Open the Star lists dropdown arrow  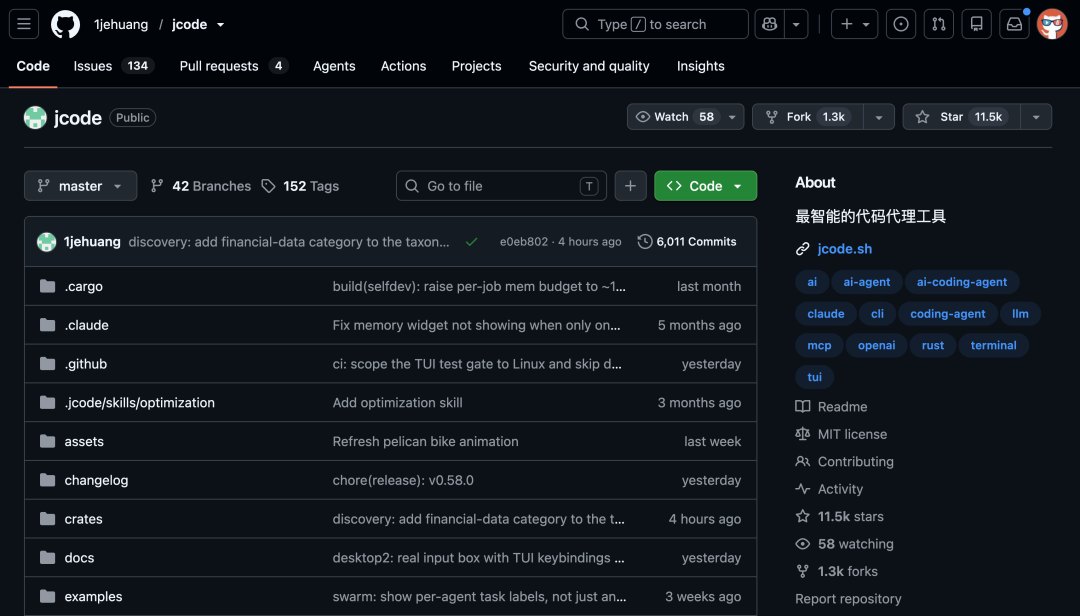1036,117
